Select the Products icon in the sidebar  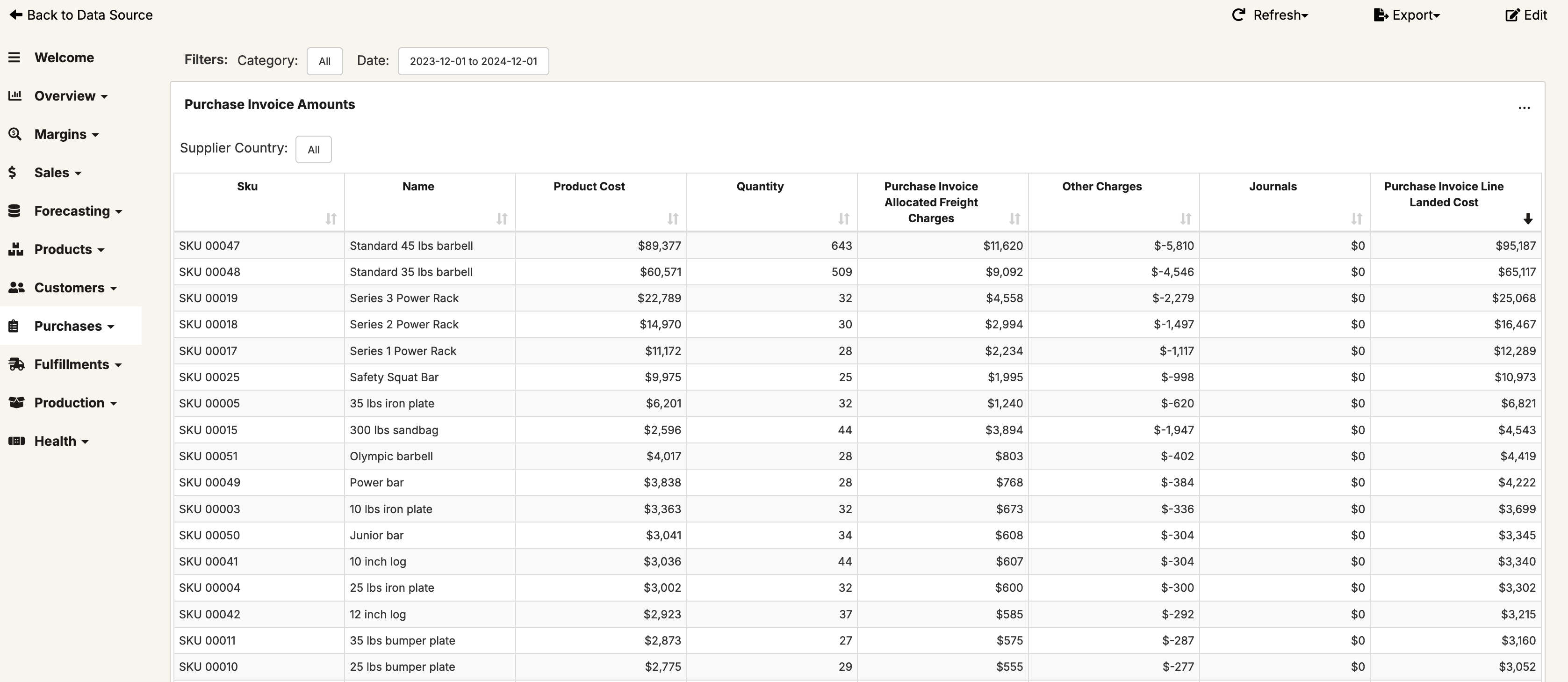[15, 249]
